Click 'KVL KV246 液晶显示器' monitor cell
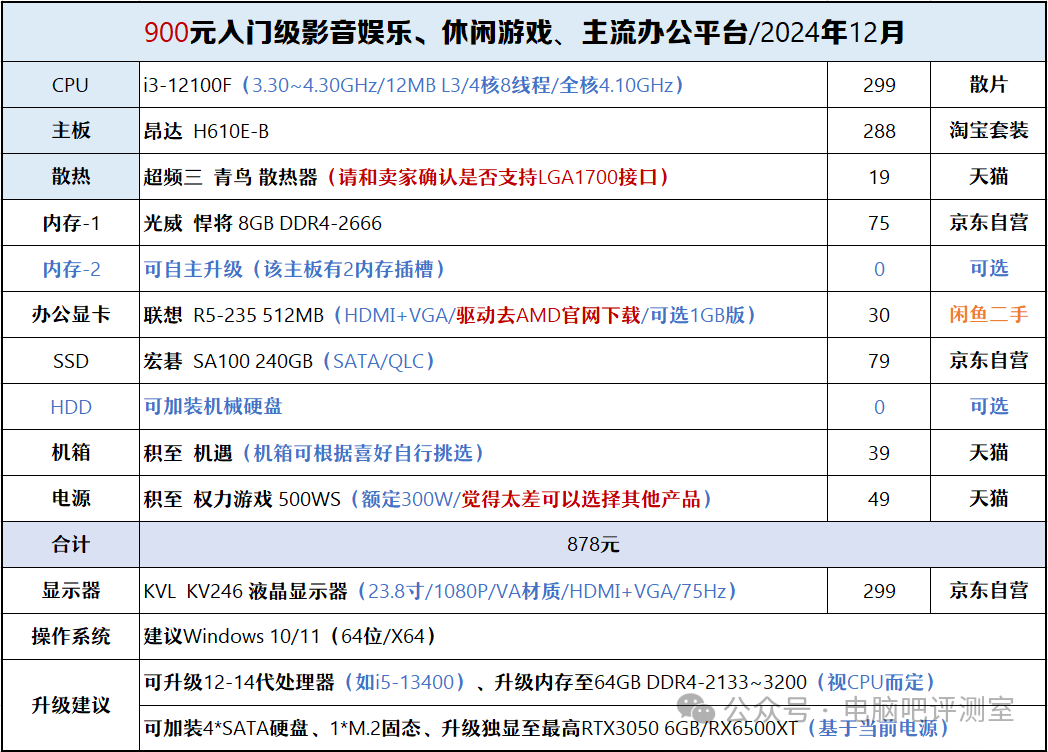Screen dimensions: 1048x752 [483, 592]
